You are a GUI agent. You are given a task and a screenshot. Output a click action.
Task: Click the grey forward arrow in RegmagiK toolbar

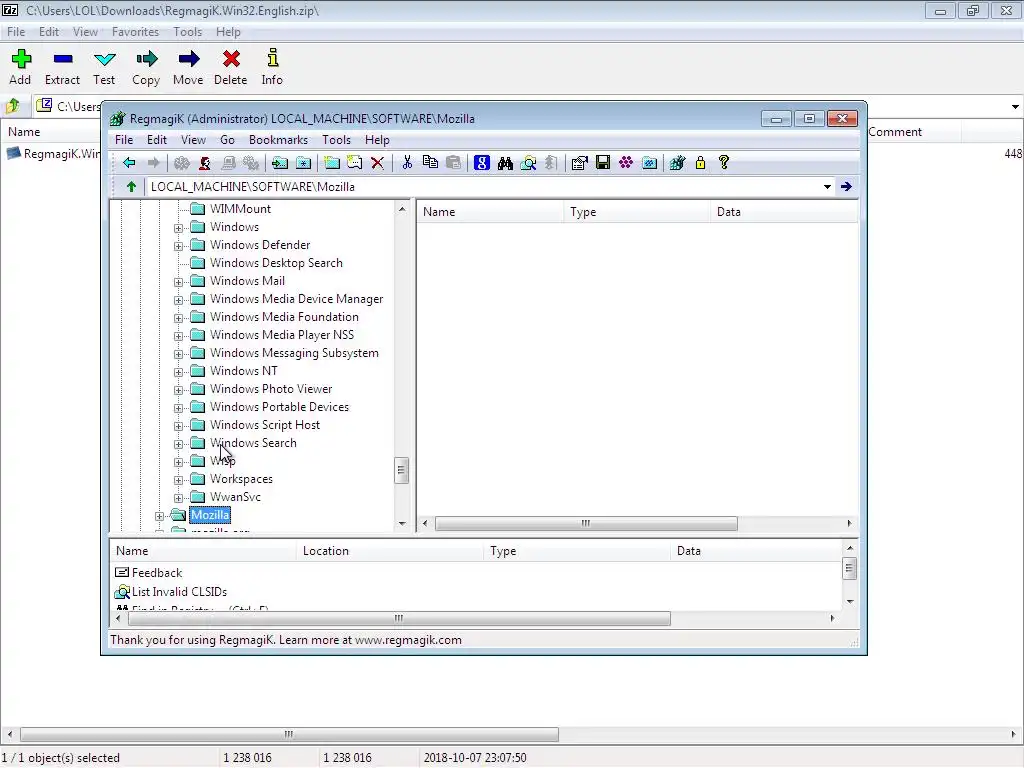point(153,163)
